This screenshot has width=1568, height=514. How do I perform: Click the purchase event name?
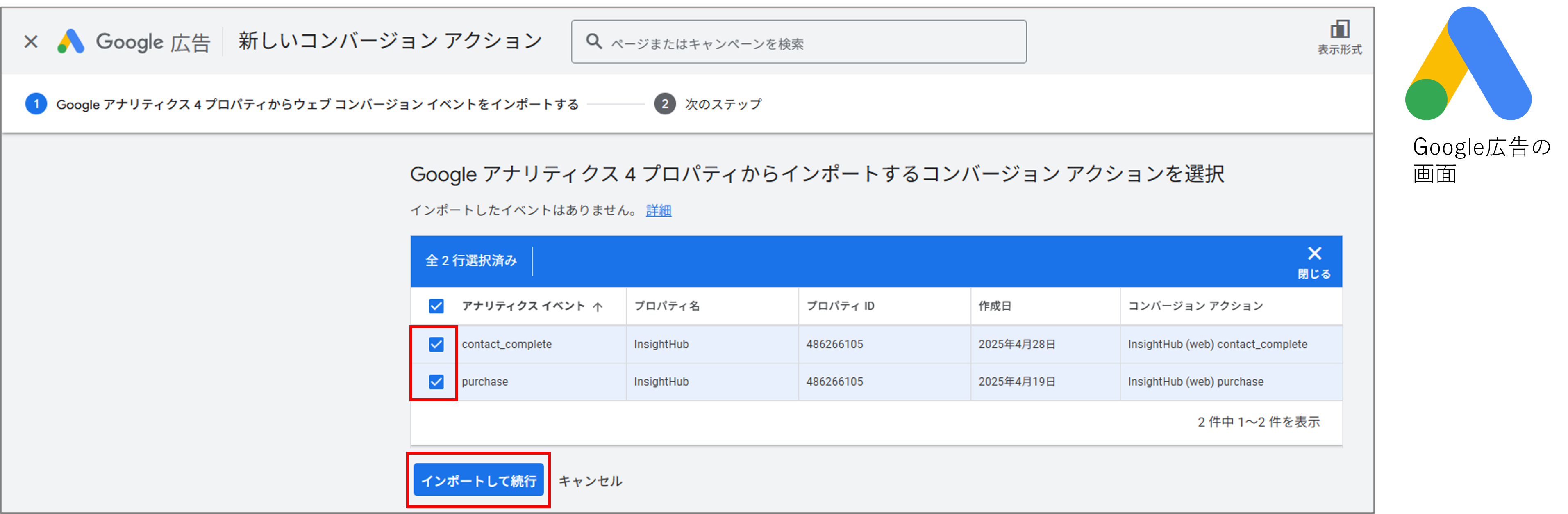pyautogui.click(x=484, y=382)
